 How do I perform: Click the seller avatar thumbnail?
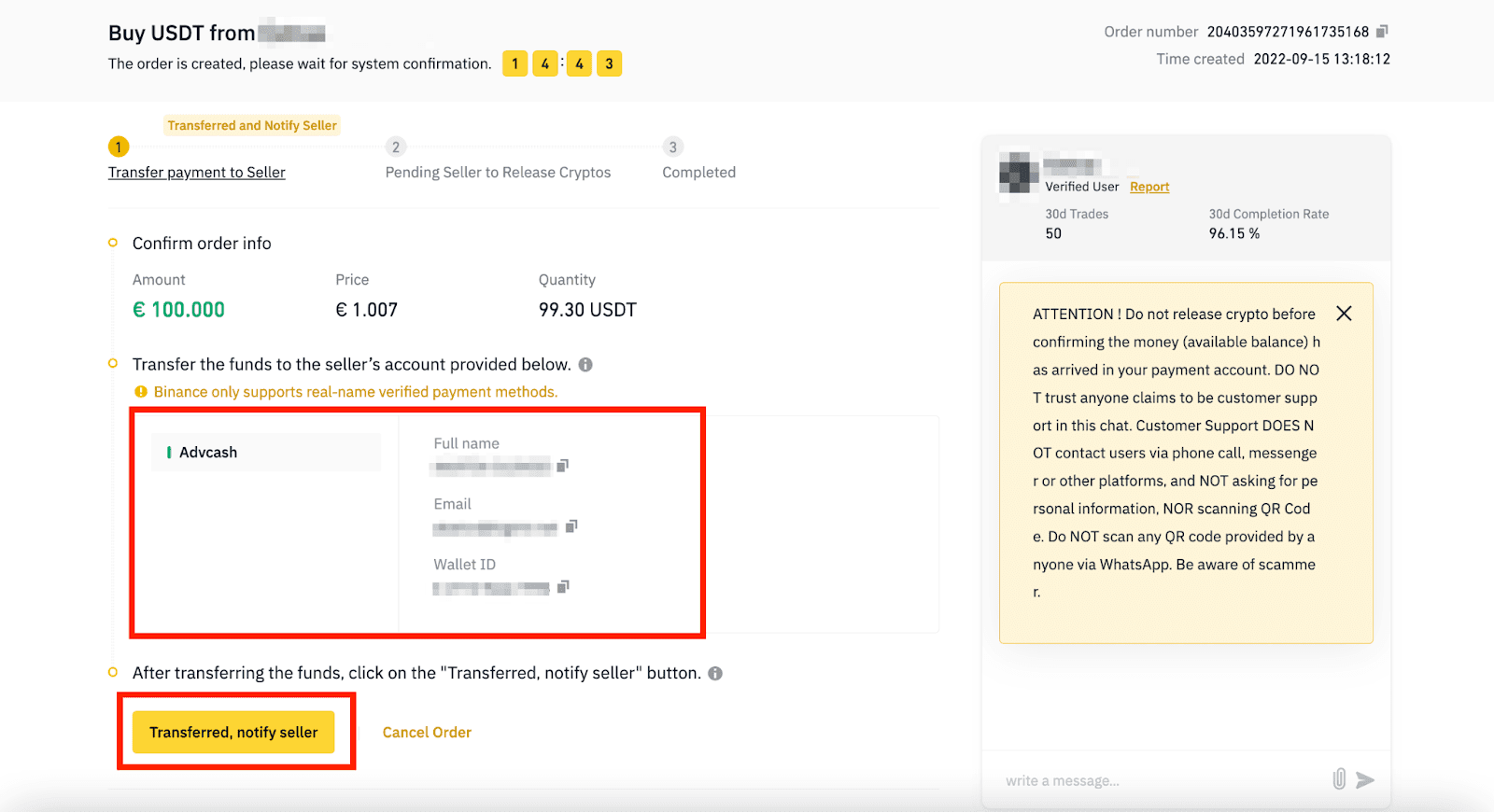click(1019, 174)
